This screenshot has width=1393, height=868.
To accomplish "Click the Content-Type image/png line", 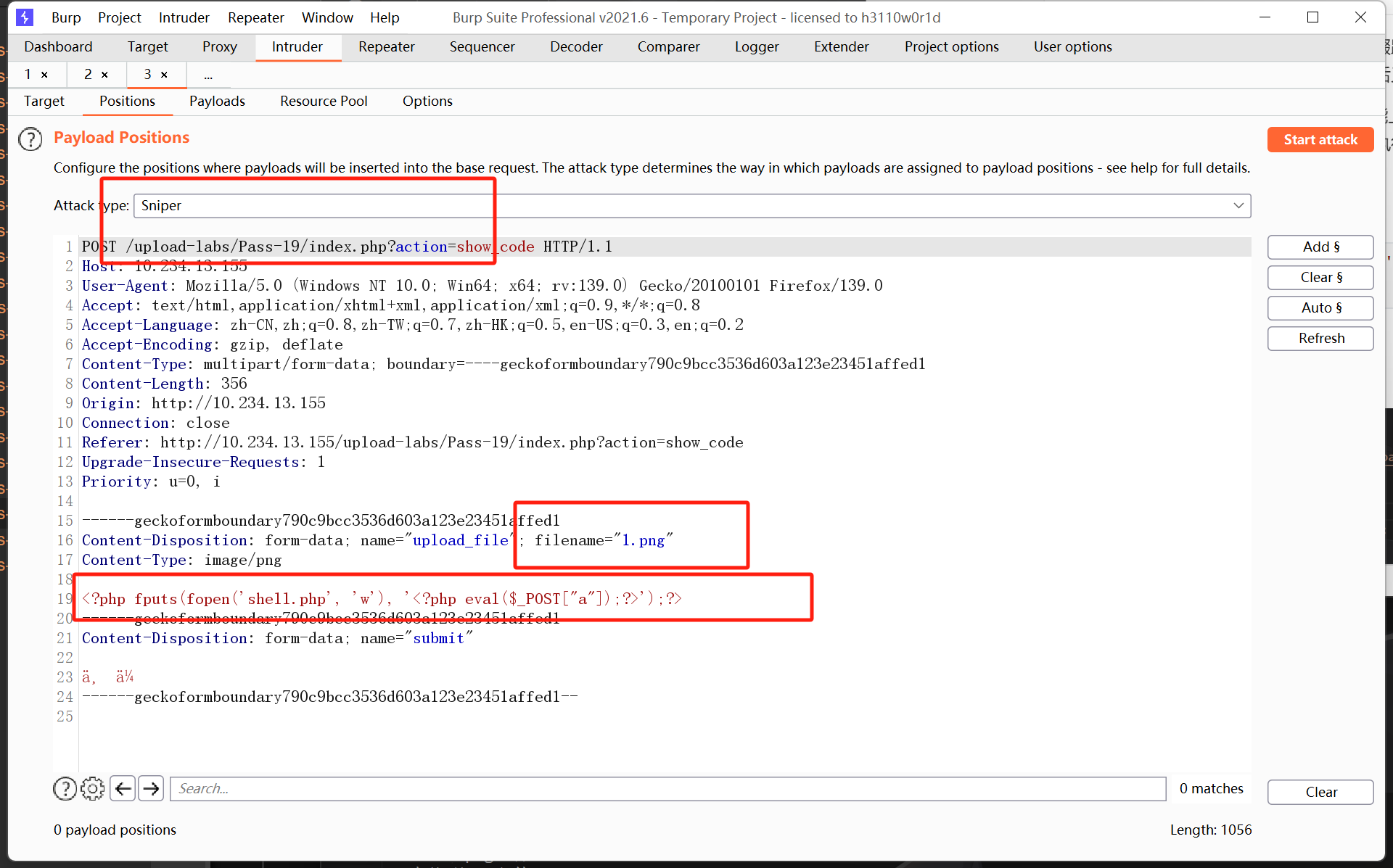I will [x=181, y=561].
